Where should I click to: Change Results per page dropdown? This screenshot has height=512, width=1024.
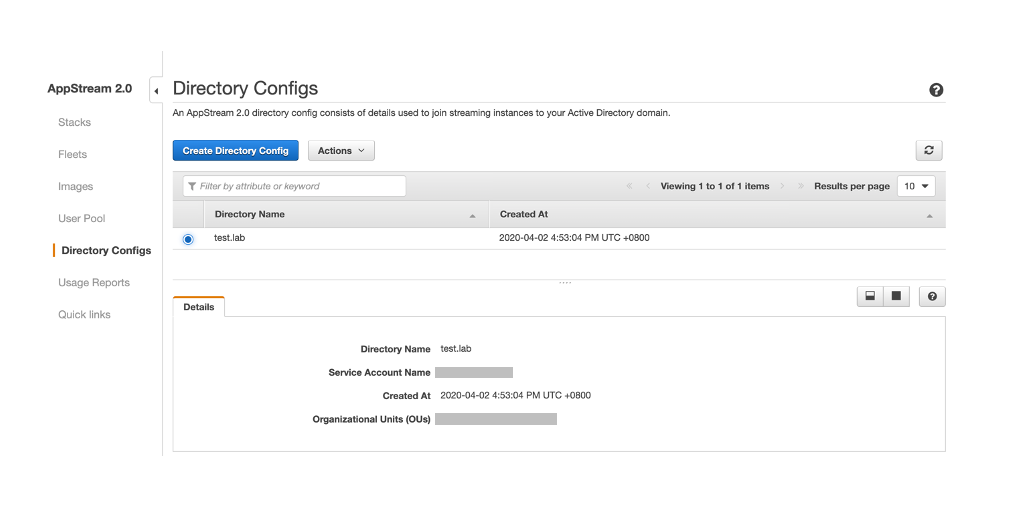click(x=916, y=186)
